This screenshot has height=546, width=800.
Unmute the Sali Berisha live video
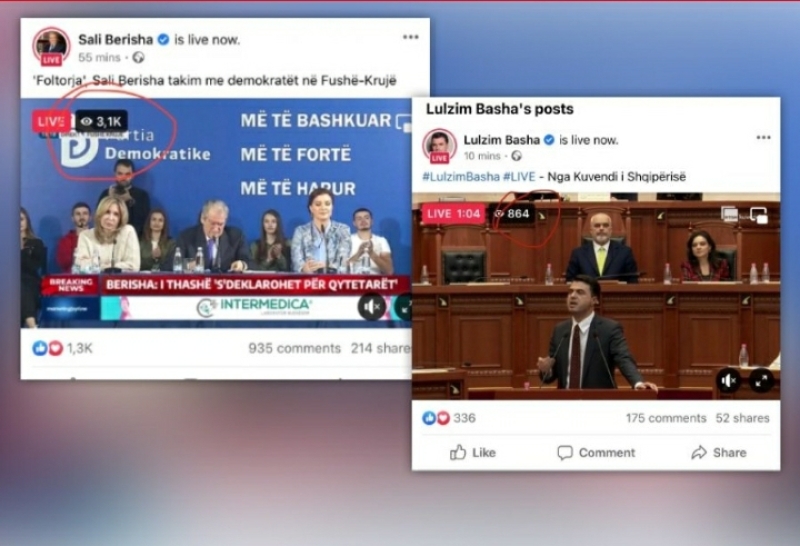tap(372, 307)
